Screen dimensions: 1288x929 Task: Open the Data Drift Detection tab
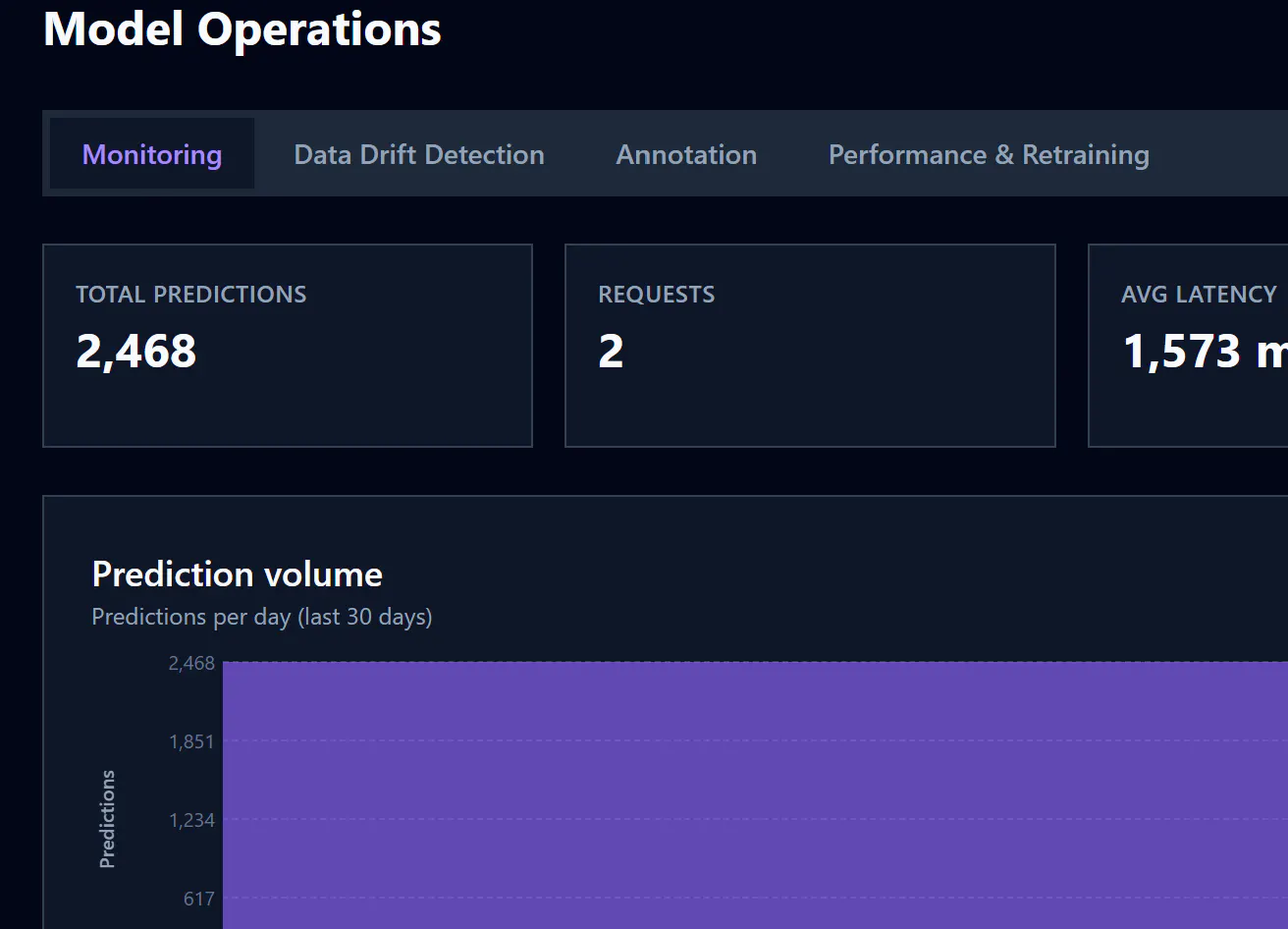419,154
